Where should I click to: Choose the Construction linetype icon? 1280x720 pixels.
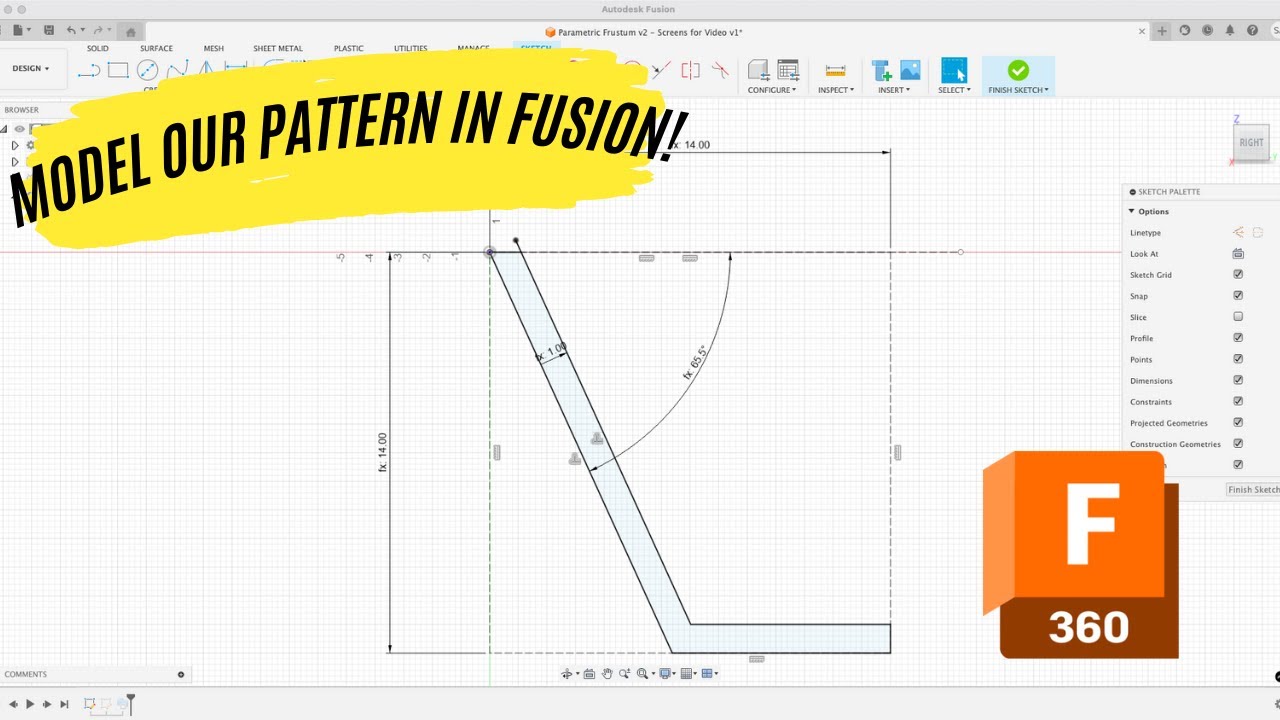click(x=1238, y=232)
